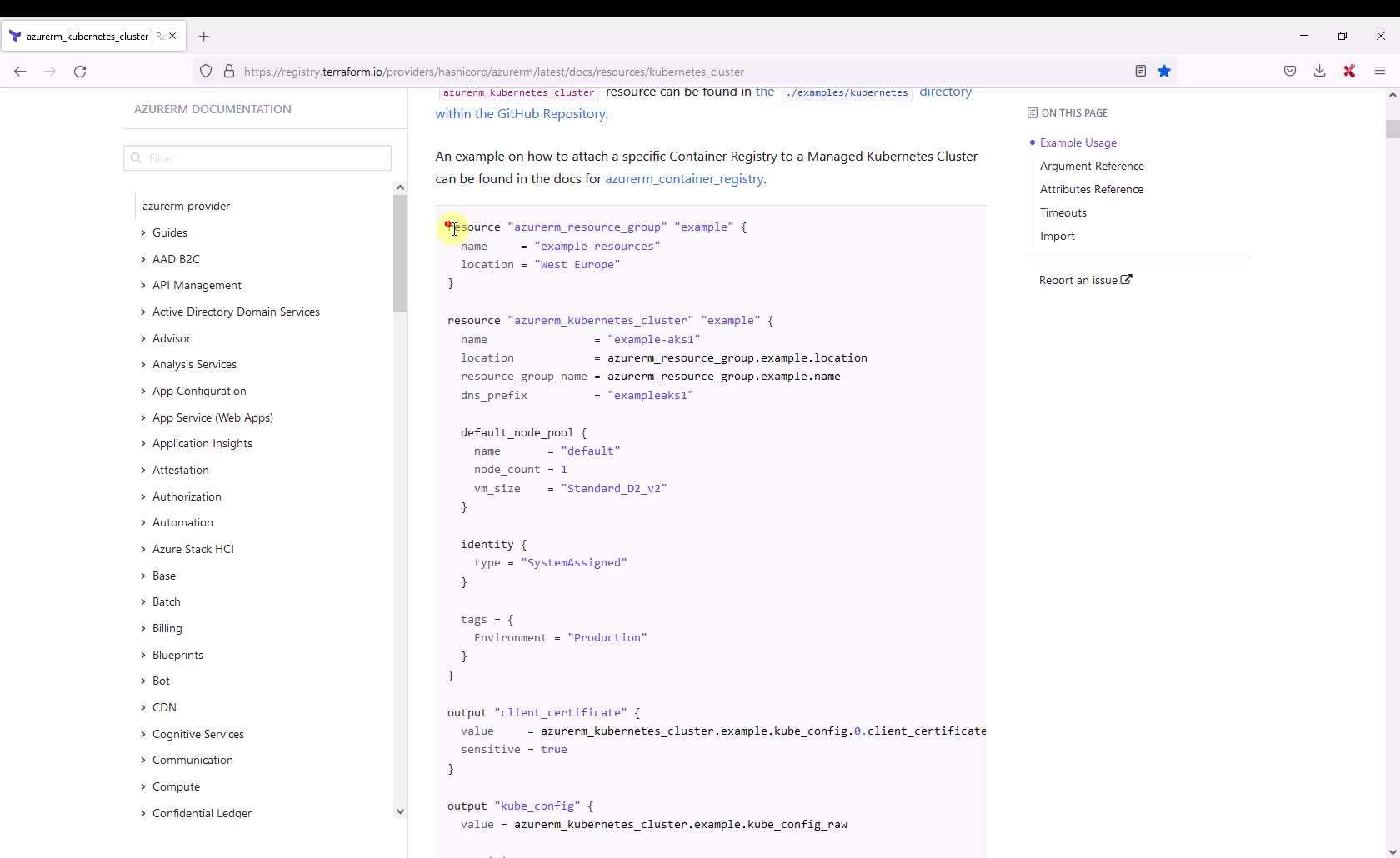Click the AZURERM DOCUMENTATION sidebar heading
Image resolution: width=1400 pixels, height=858 pixels.
[212, 109]
